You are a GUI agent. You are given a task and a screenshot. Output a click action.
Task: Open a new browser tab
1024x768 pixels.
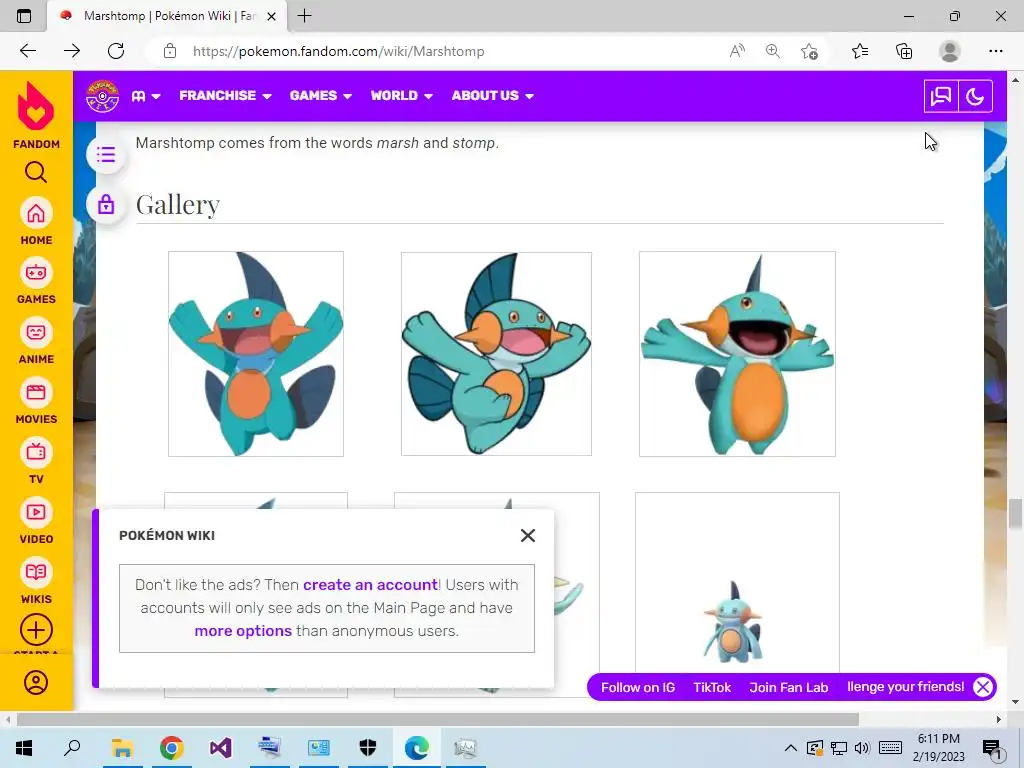(x=304, y=16)
